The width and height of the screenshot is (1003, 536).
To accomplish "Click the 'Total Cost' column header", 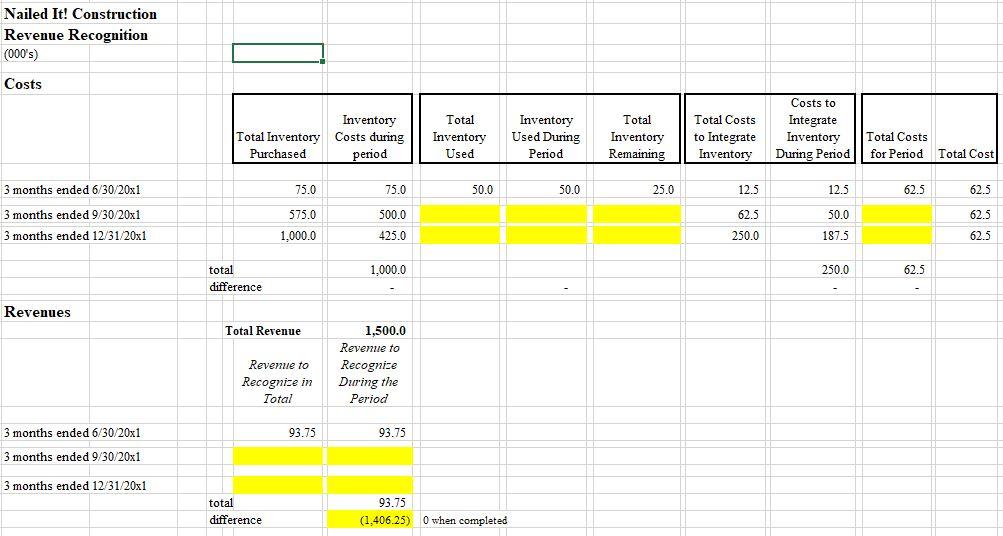I will [x=966, y=154].
